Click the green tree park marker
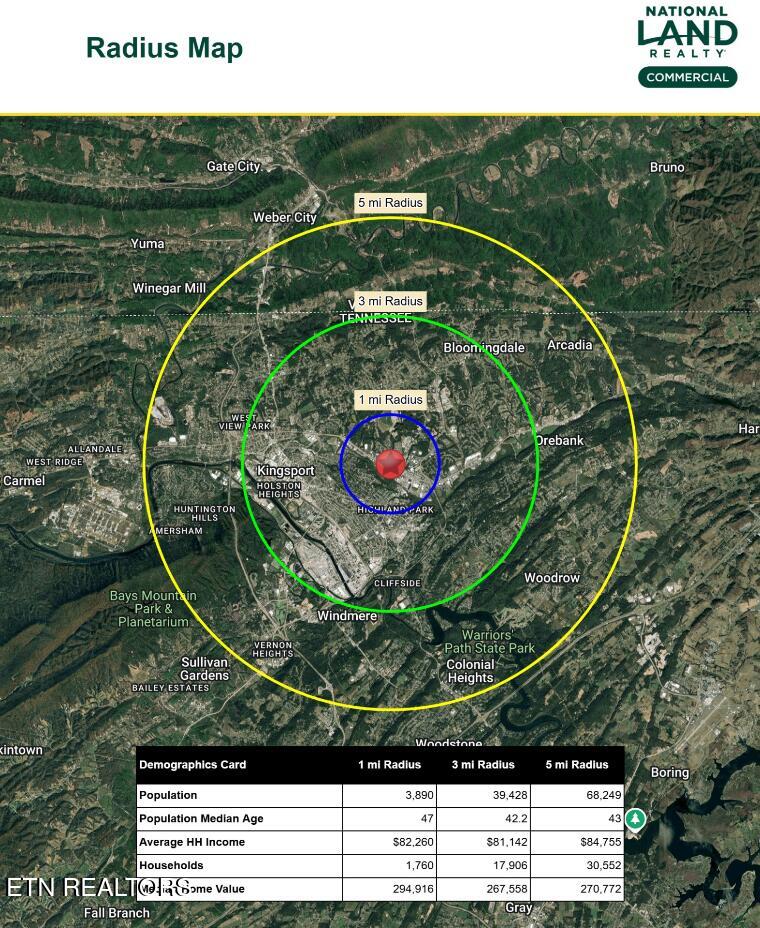760x928 pixels. pyautogui.click(x=635, y=820)
